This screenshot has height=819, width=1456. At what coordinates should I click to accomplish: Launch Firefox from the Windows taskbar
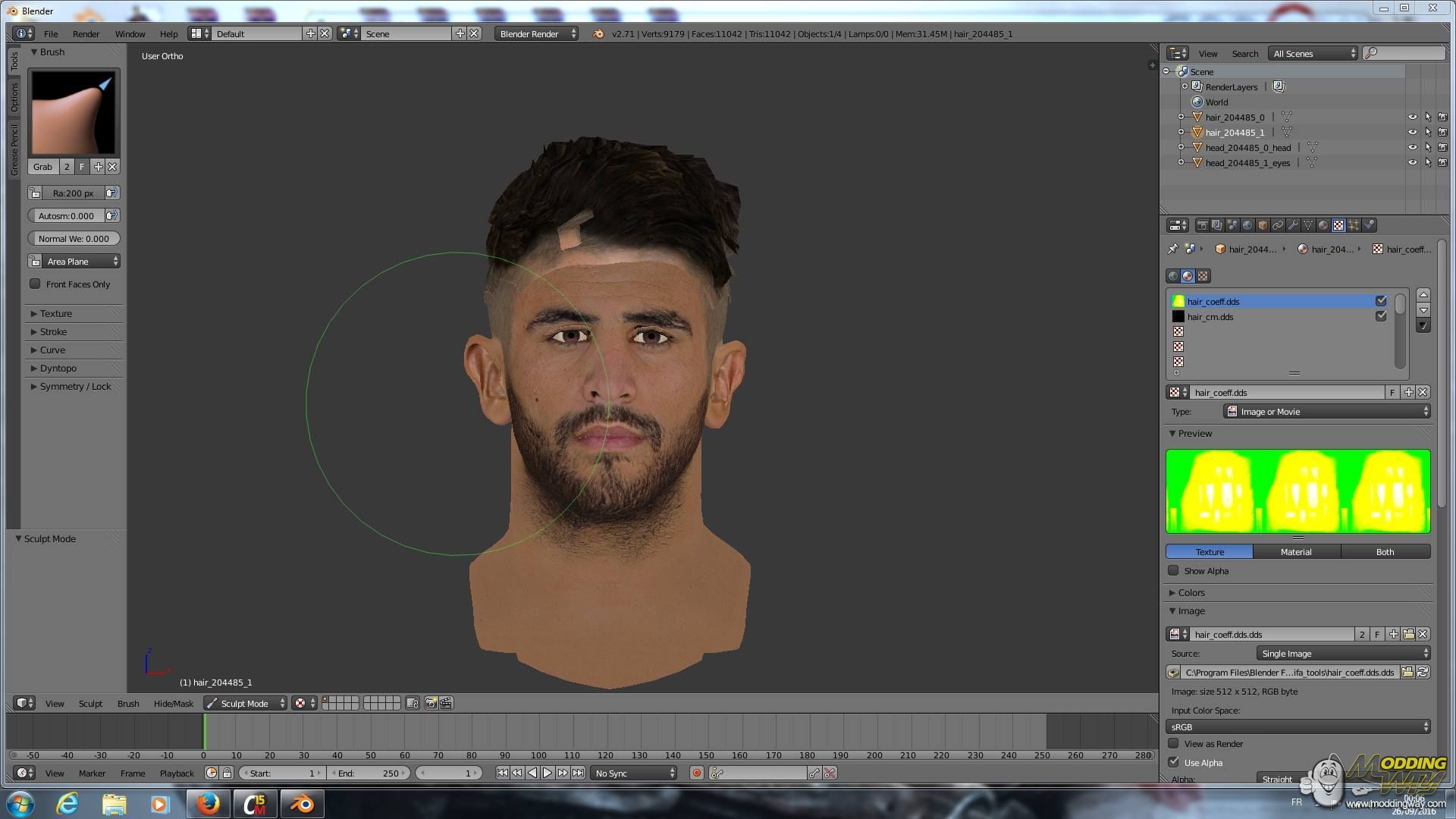208,803
